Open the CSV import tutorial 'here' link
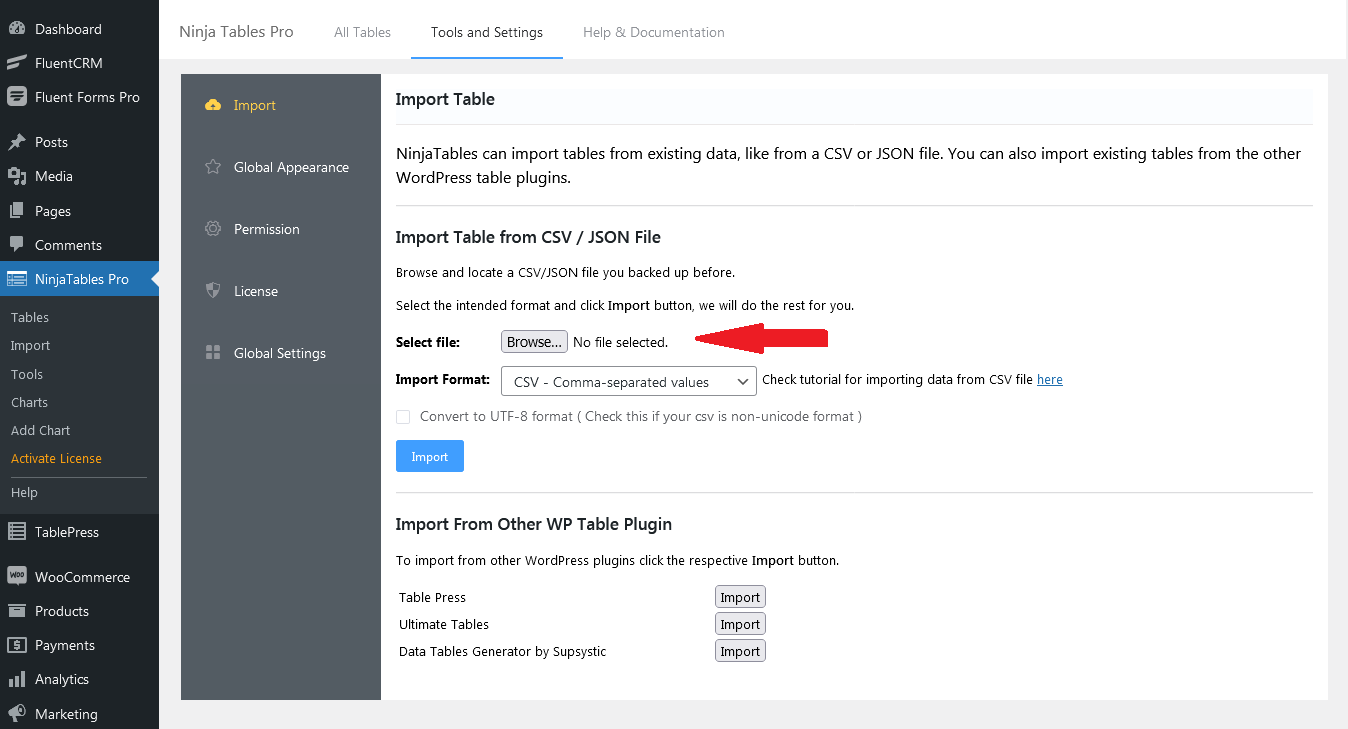The width and height of the screenshot is (1348, 729). pos(1049,379)
